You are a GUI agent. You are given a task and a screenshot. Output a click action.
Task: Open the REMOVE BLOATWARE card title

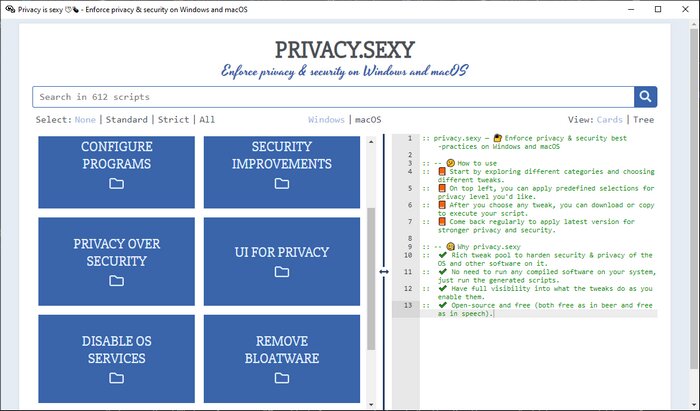[282, 350]
